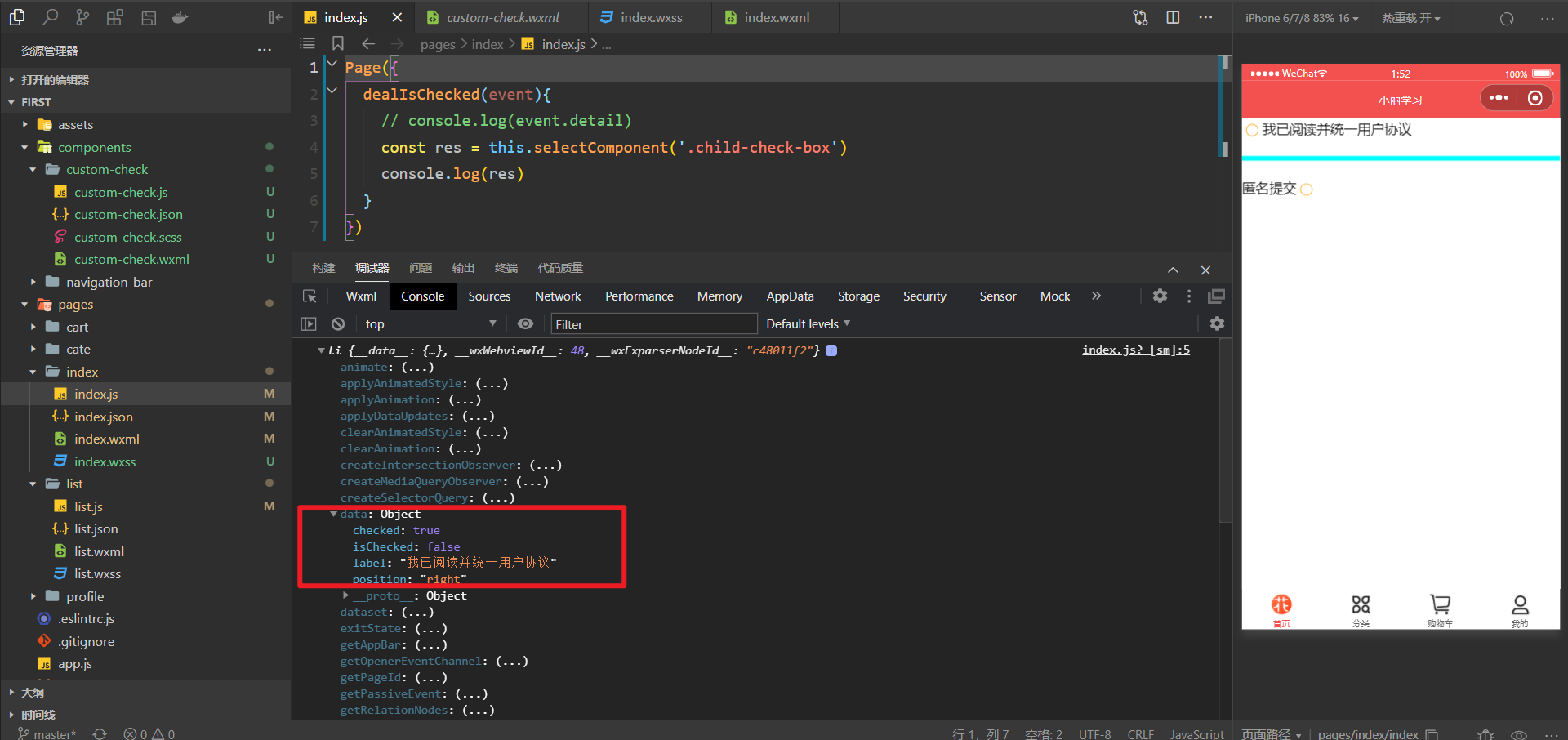
Task: Collapse the custom-check folder
Action: (x=33, y=170)
